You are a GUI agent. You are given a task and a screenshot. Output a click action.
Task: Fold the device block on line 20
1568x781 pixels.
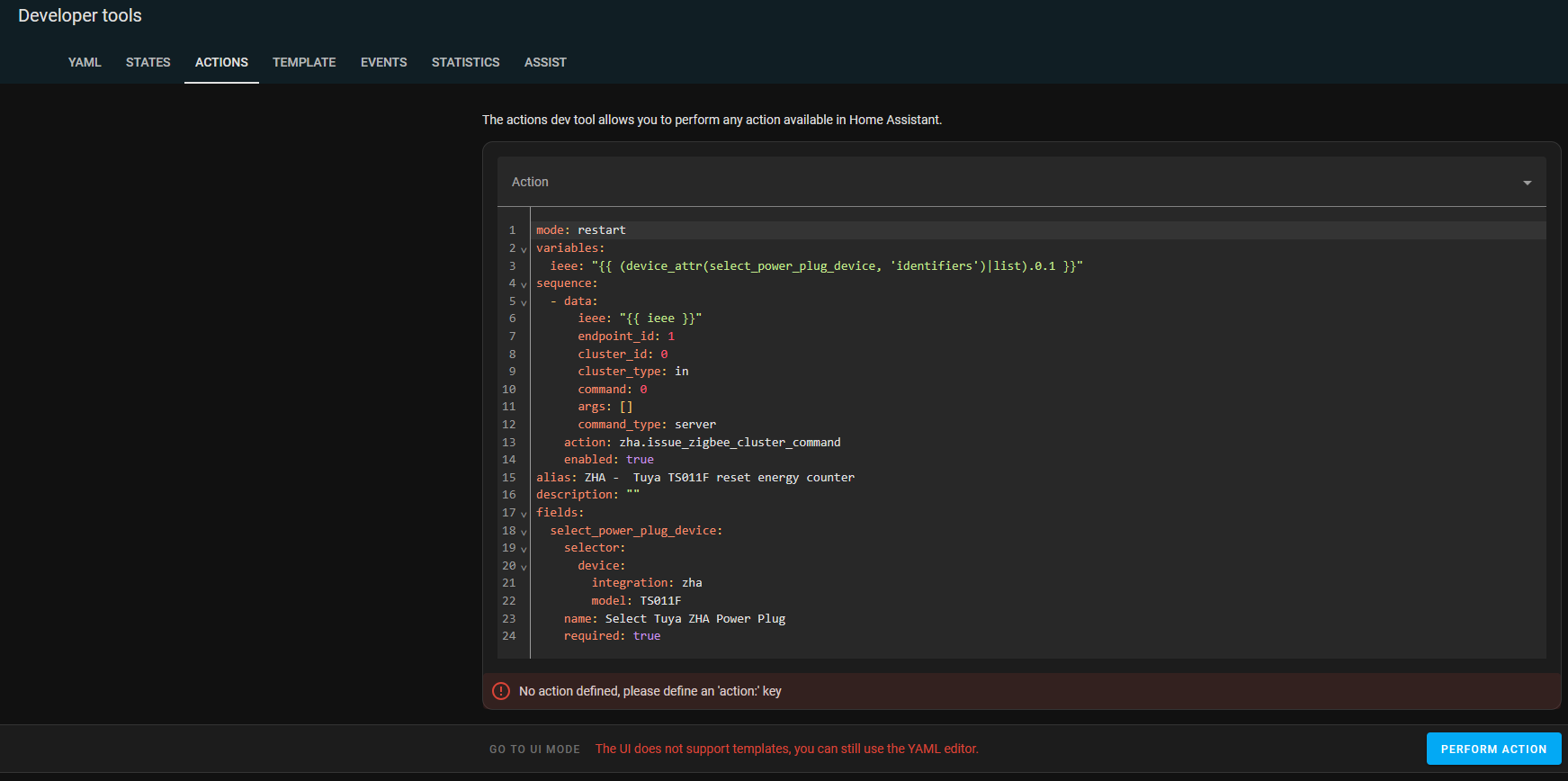(x=524, y=567)
